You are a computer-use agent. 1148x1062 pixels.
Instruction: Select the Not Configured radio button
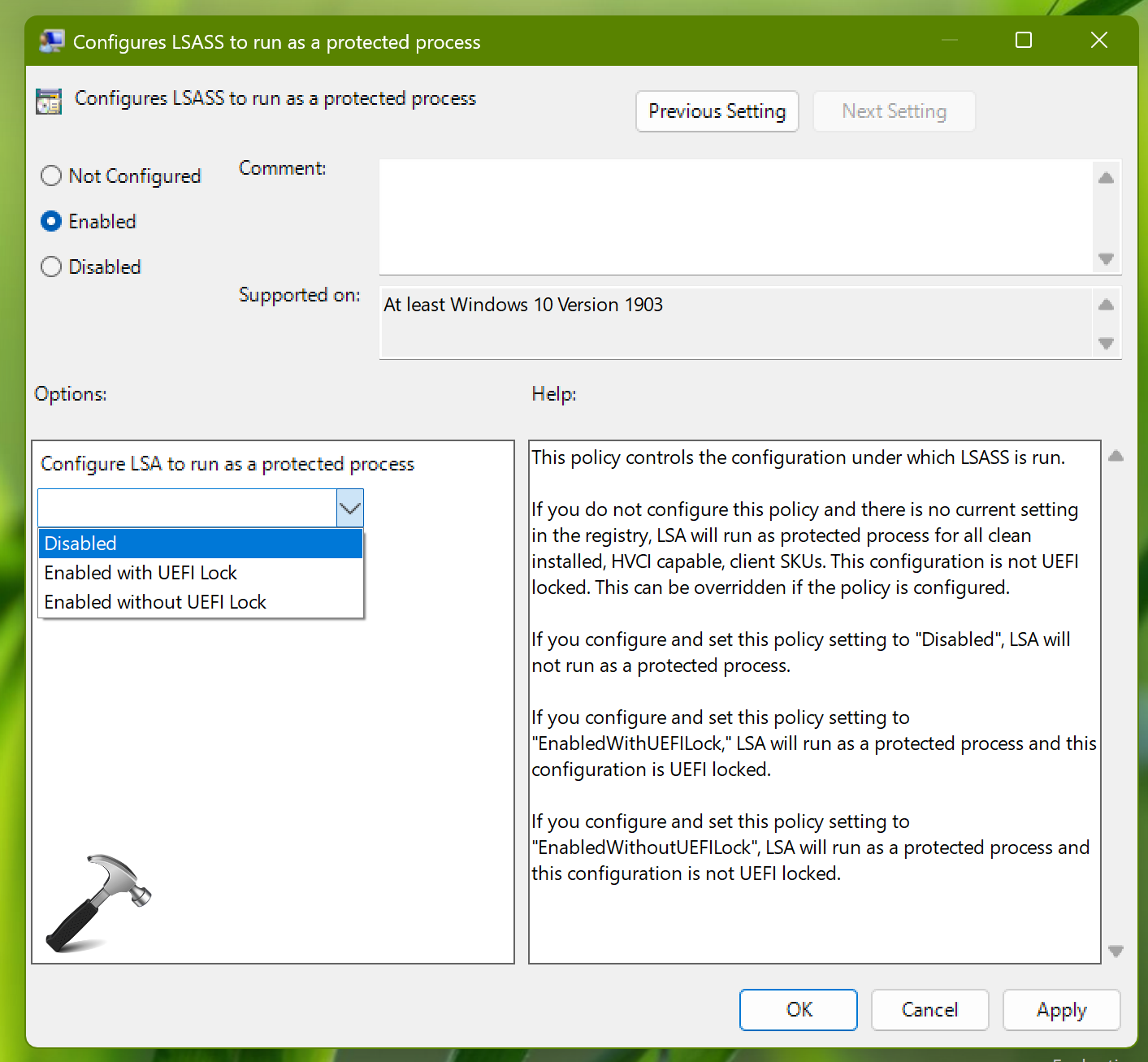point(51,176)
